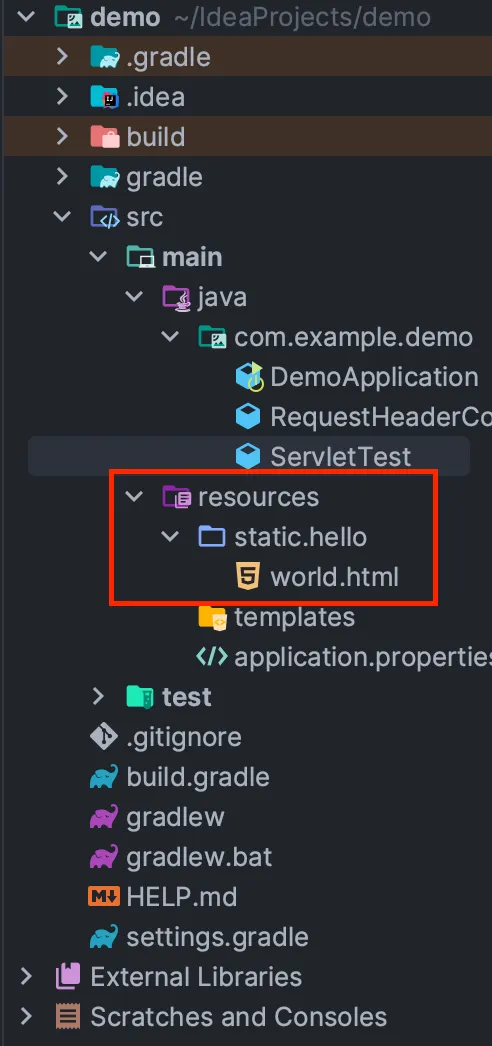Expand the test folder

99,697
